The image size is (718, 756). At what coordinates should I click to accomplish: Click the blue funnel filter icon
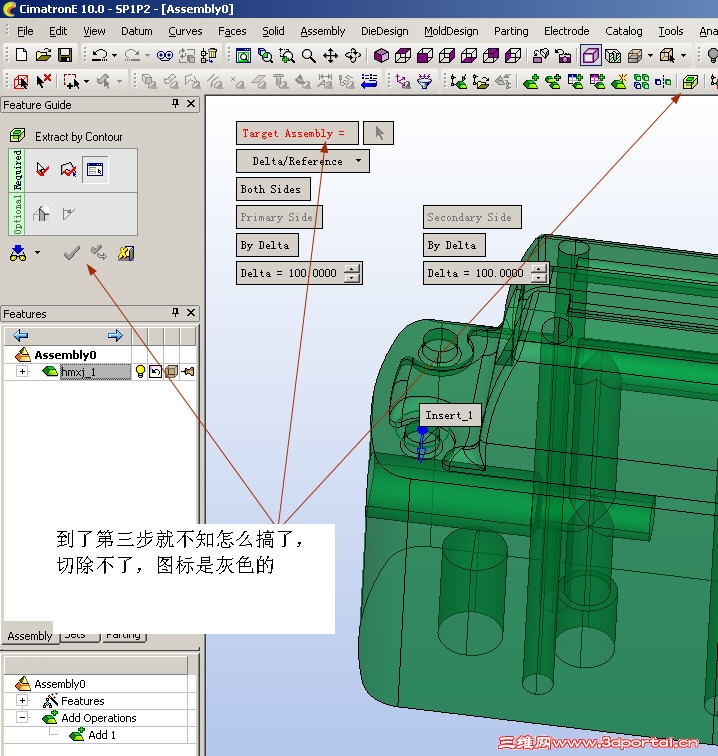point(424,81)
